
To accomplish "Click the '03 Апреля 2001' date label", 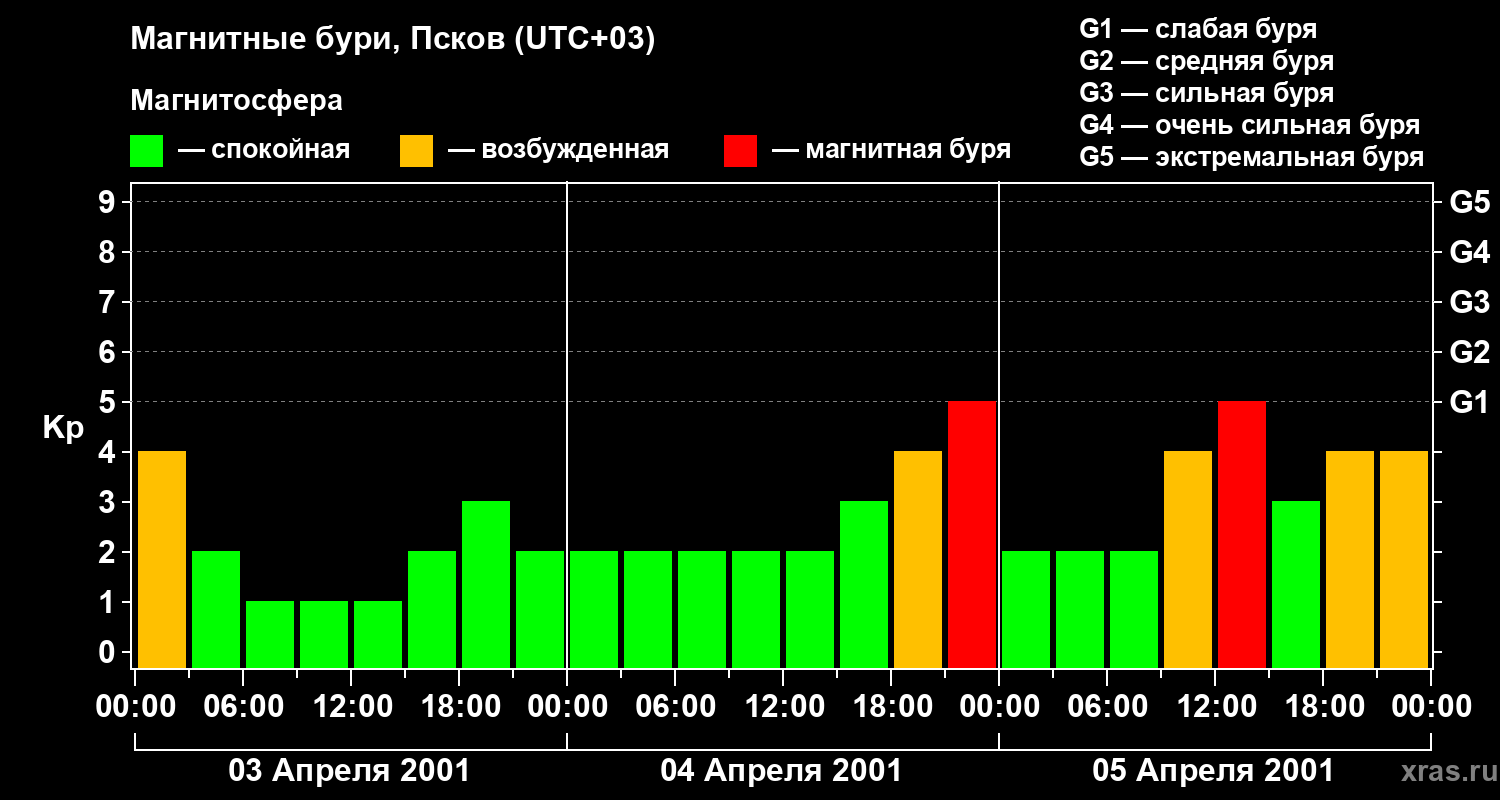I will point(349,771).
